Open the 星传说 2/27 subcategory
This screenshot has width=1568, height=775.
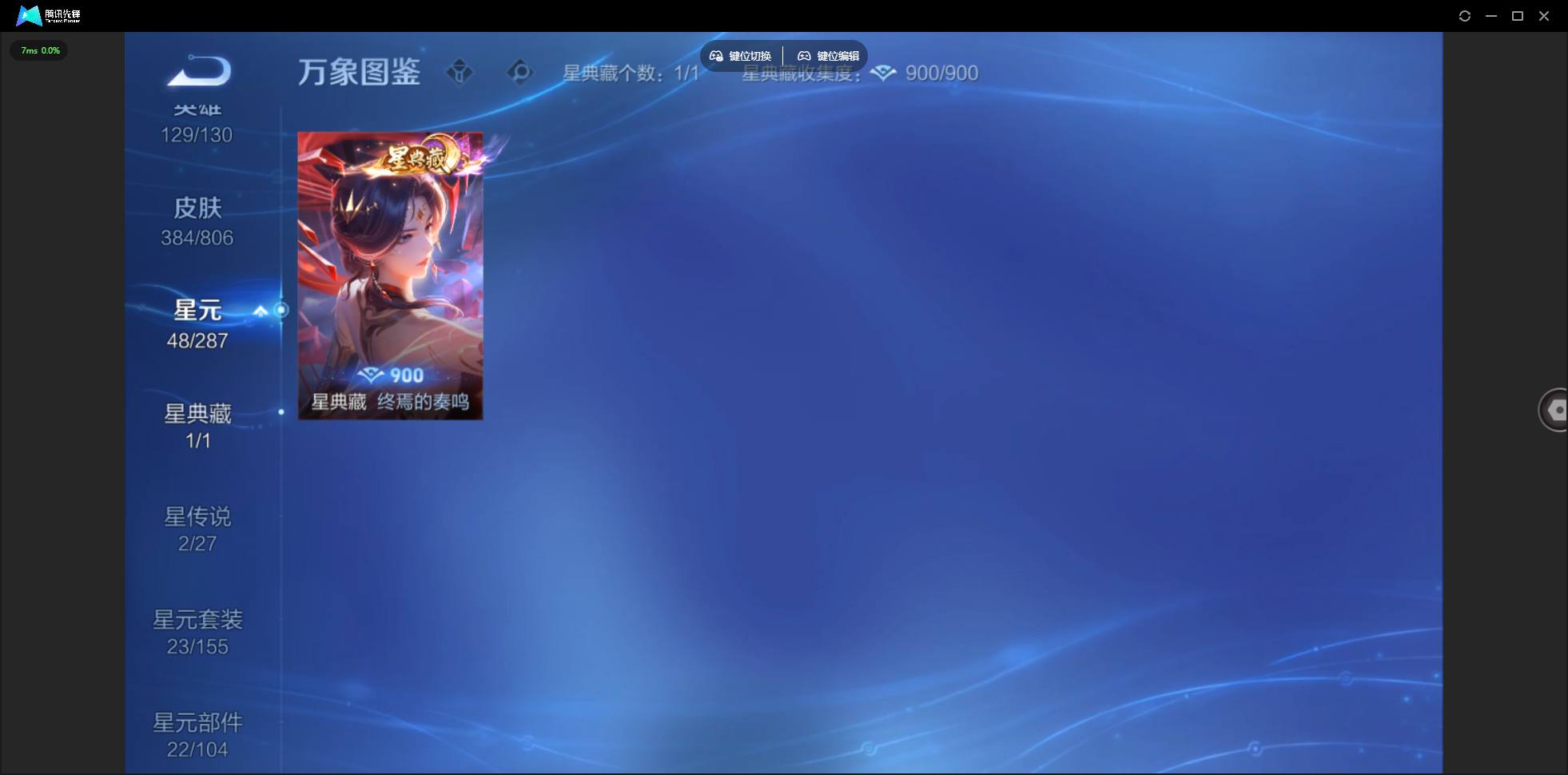[x=197, y=529]
